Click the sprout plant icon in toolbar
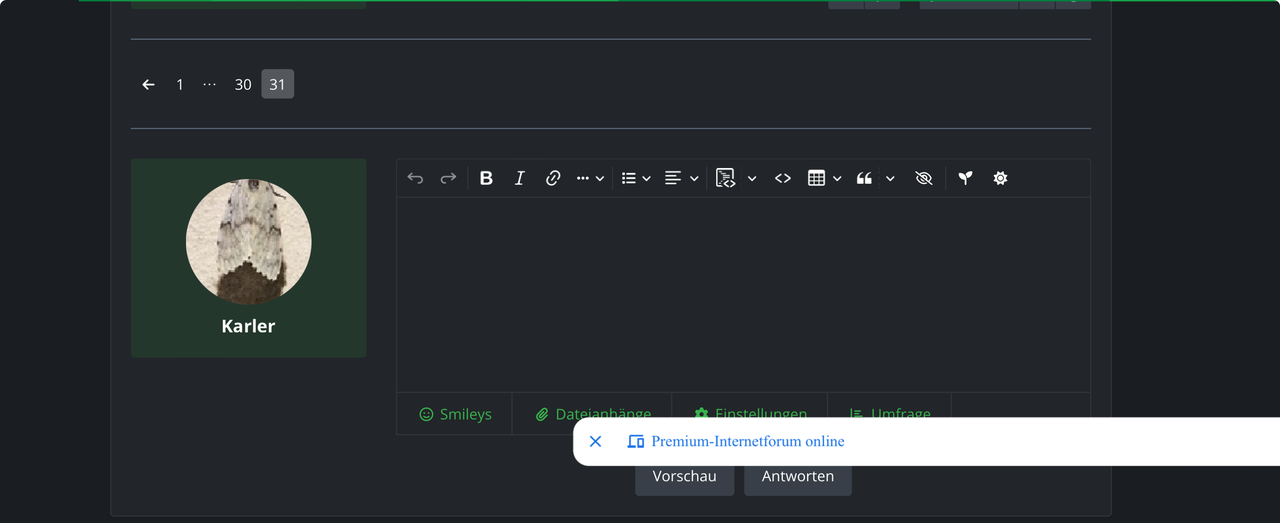1280x523 pixels. point(965,178)
